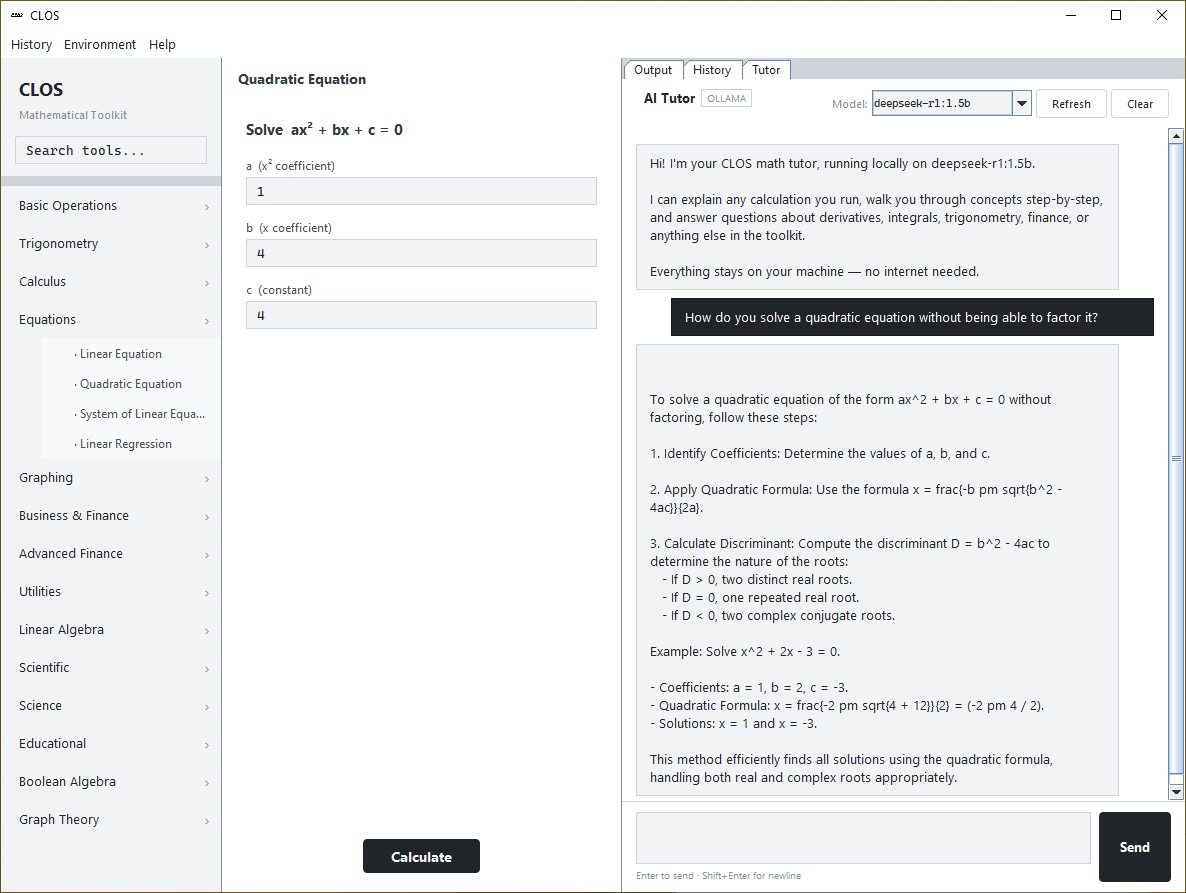Maximize the CLOS window
1186x893 pixels.
click(1116, 15)
